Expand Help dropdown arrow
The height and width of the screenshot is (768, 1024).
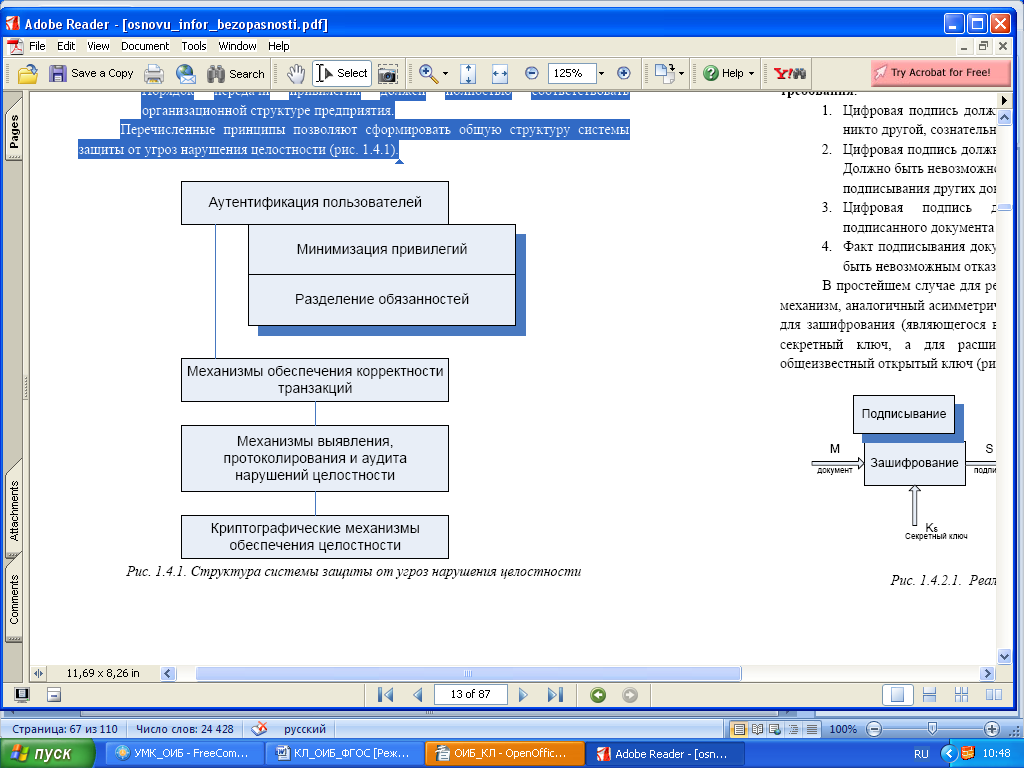coord(751,74)
